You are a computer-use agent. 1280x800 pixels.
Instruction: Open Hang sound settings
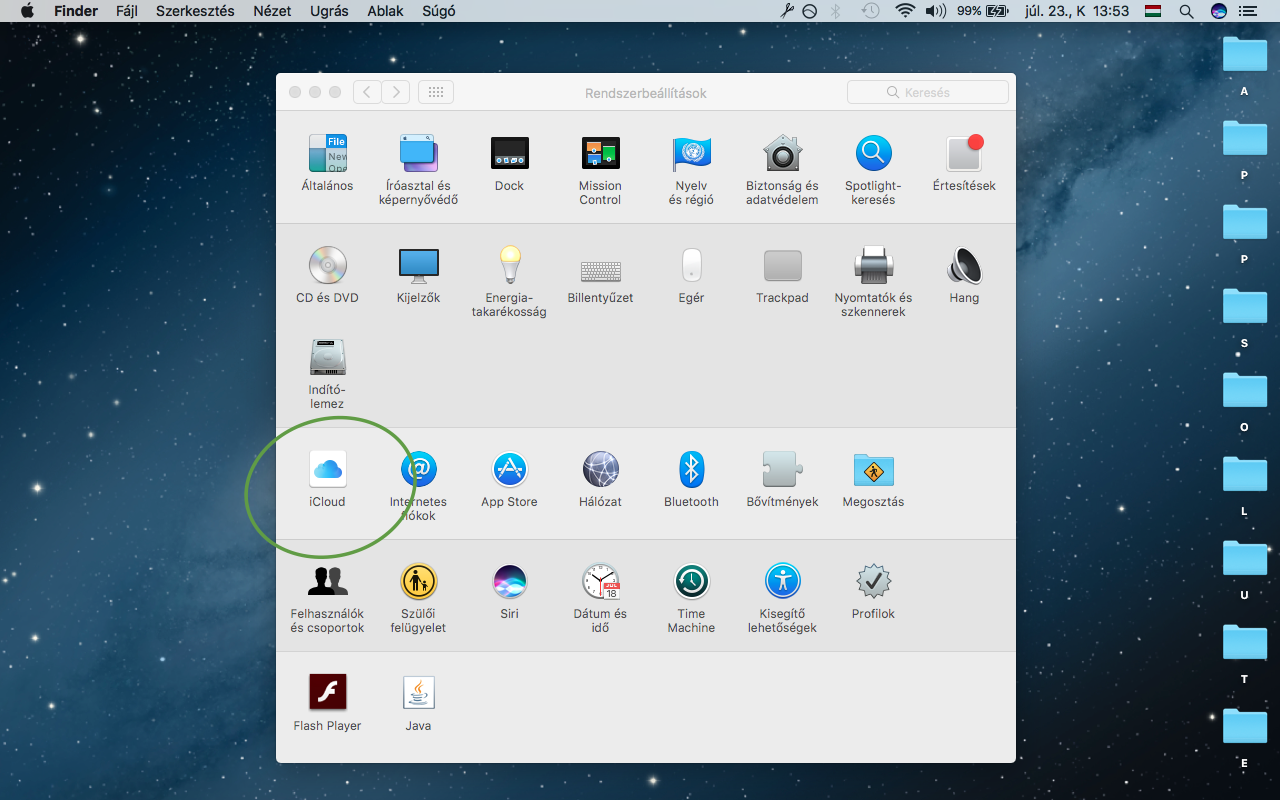tap(964, 275)
